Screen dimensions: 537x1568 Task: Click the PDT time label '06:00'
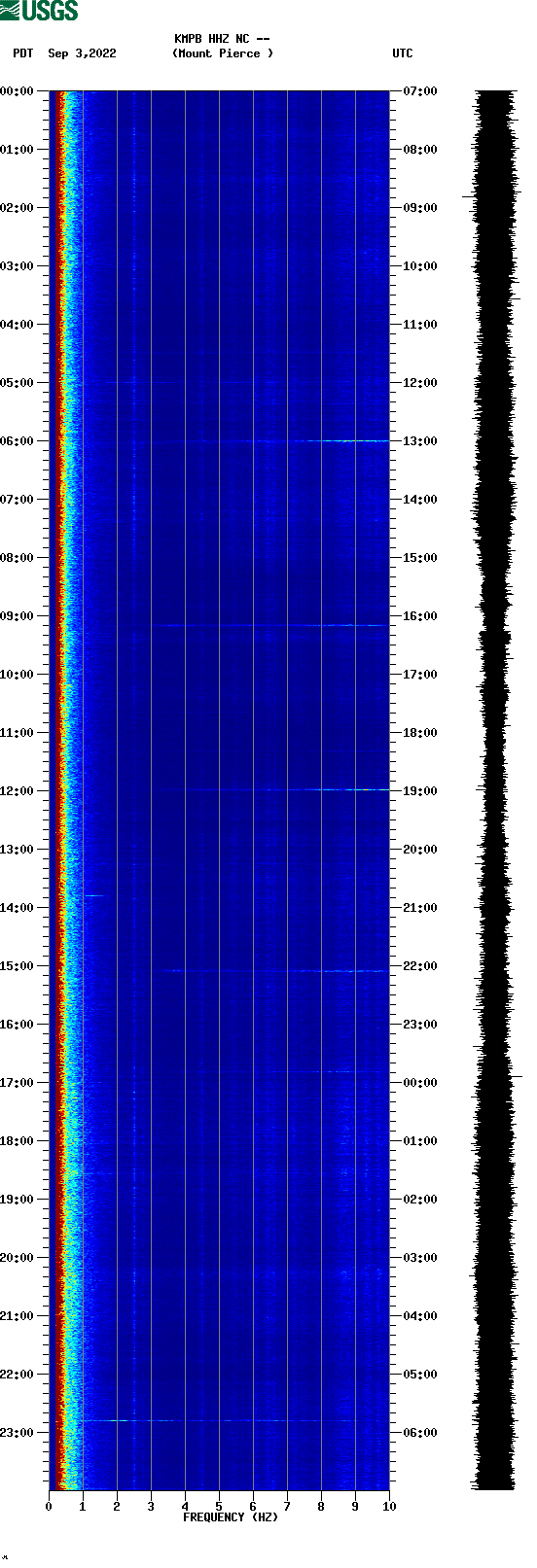click(18, 441)
